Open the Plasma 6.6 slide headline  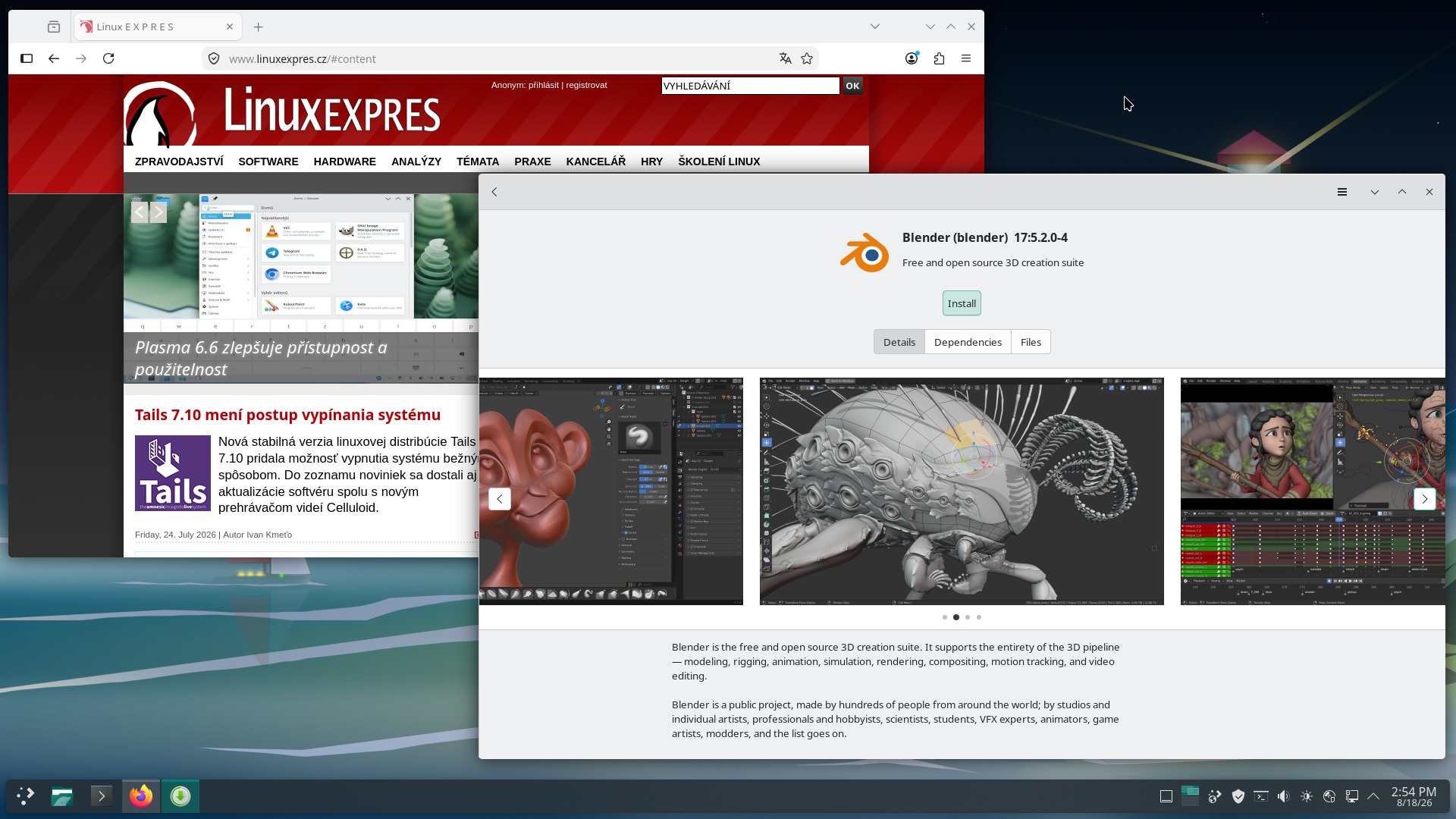(261, 358)
